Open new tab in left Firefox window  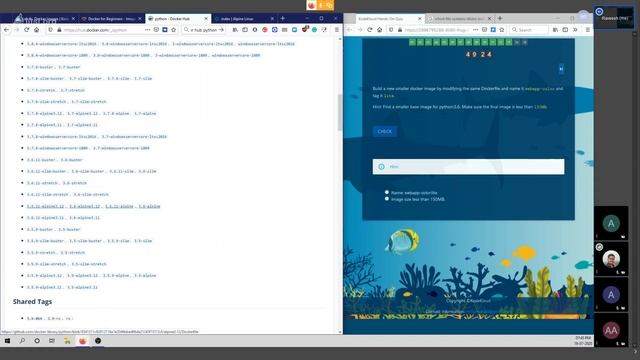pos(282,18)
